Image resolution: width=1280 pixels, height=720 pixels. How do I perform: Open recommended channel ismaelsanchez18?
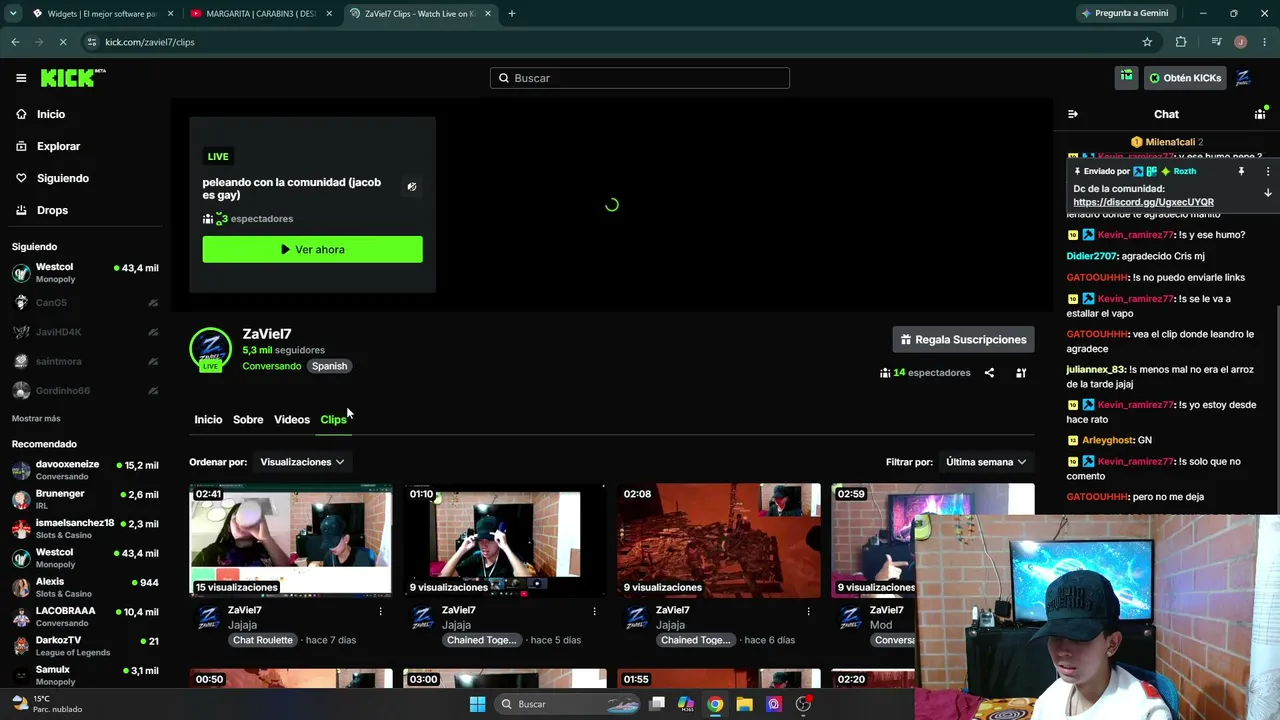85,528
